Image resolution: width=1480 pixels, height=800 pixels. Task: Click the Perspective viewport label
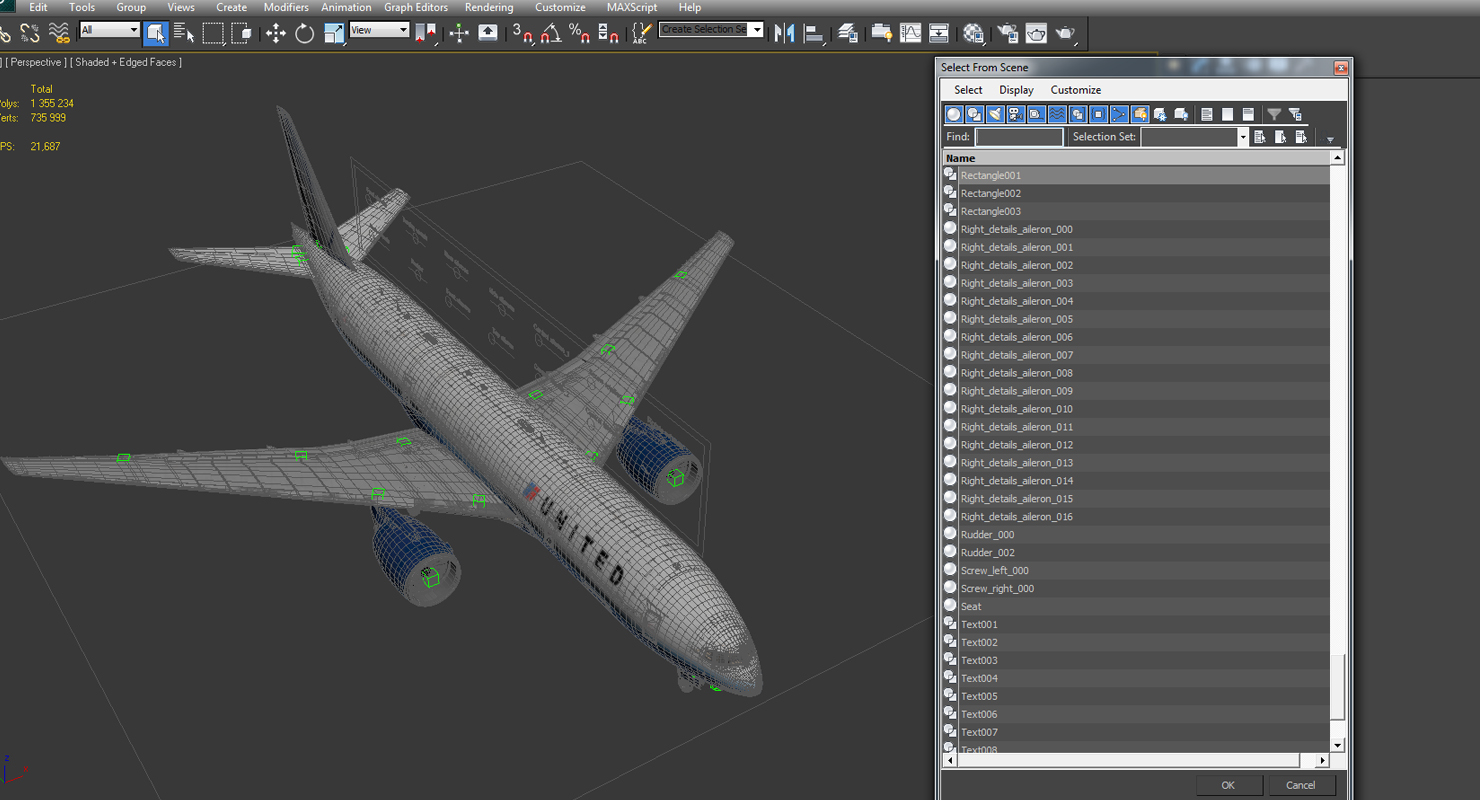[37, 62]
